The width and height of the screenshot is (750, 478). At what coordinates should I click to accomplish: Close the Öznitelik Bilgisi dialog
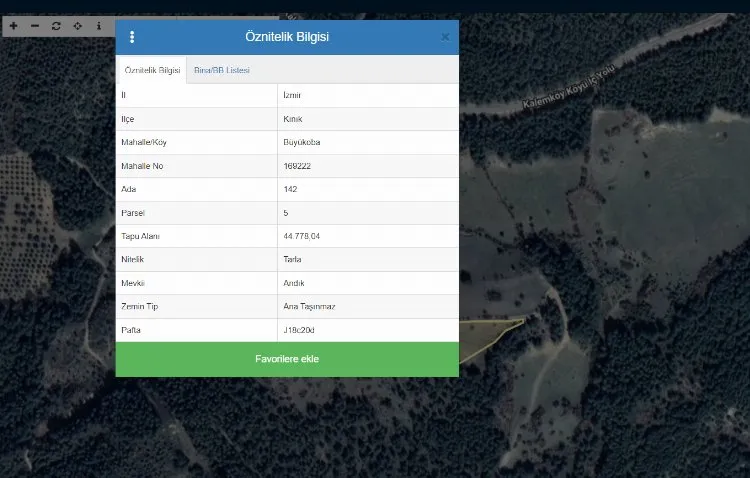tap(445, 37)
